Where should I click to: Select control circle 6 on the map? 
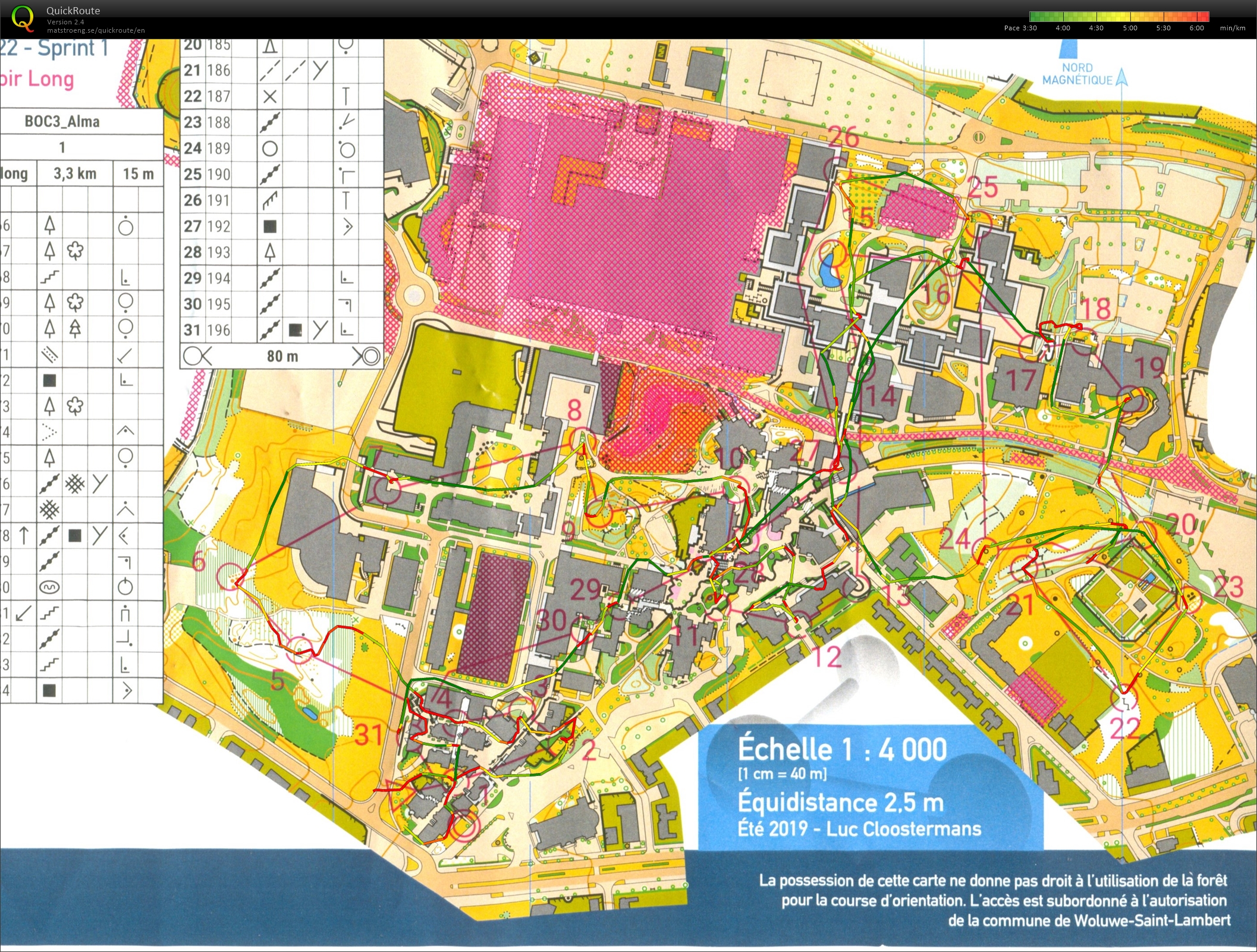[x=230, y=576]
